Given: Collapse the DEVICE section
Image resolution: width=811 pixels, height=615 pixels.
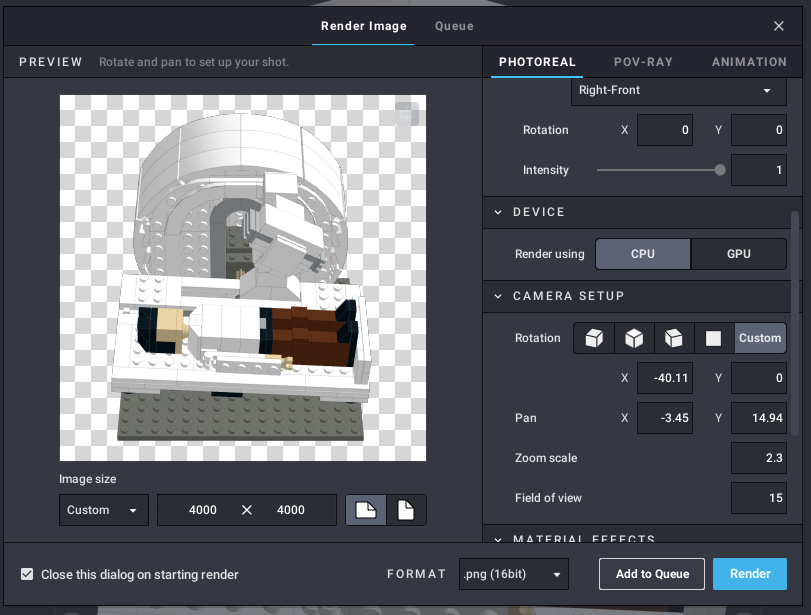Looking at the screenshot, I should coord(498,212).
